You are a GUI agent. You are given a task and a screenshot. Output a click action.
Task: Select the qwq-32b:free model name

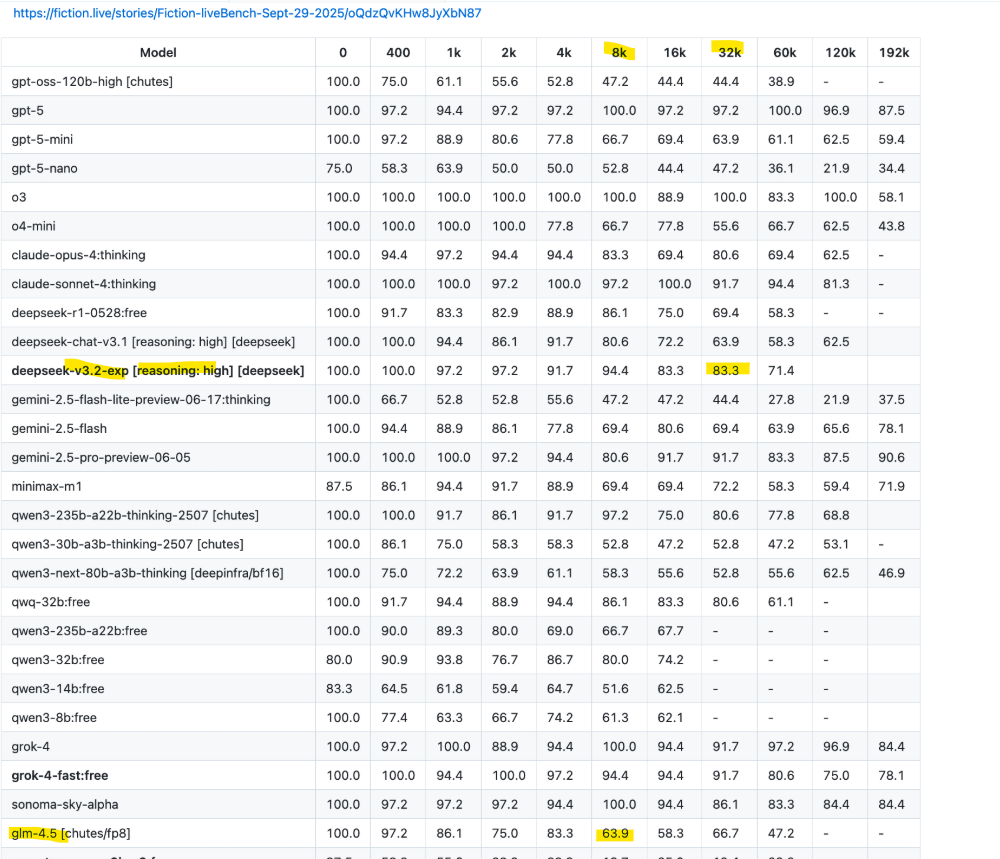[50, 602]
